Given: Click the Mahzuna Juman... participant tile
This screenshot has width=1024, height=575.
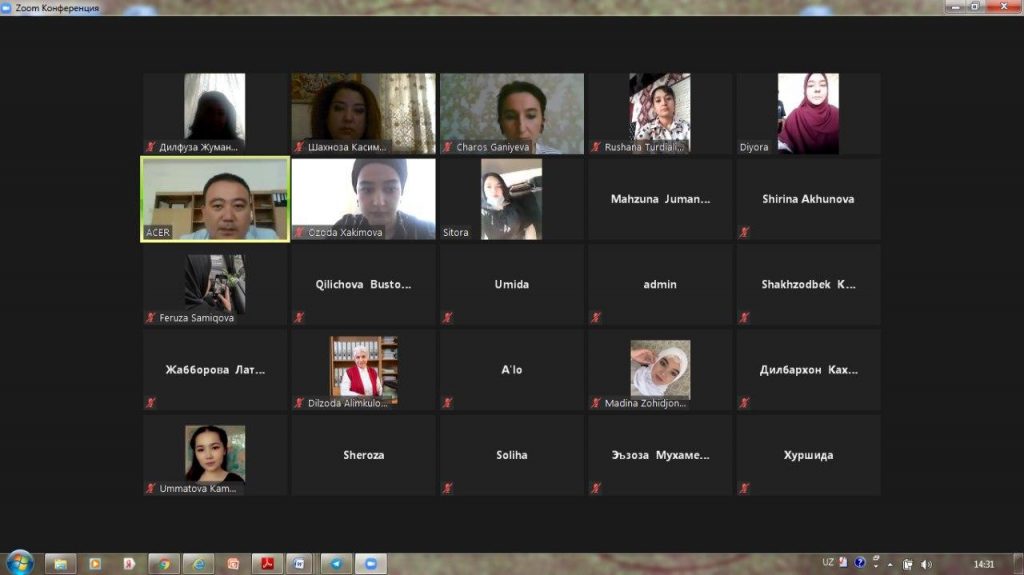Looking at the screenshot, I should tap(660, 199).
